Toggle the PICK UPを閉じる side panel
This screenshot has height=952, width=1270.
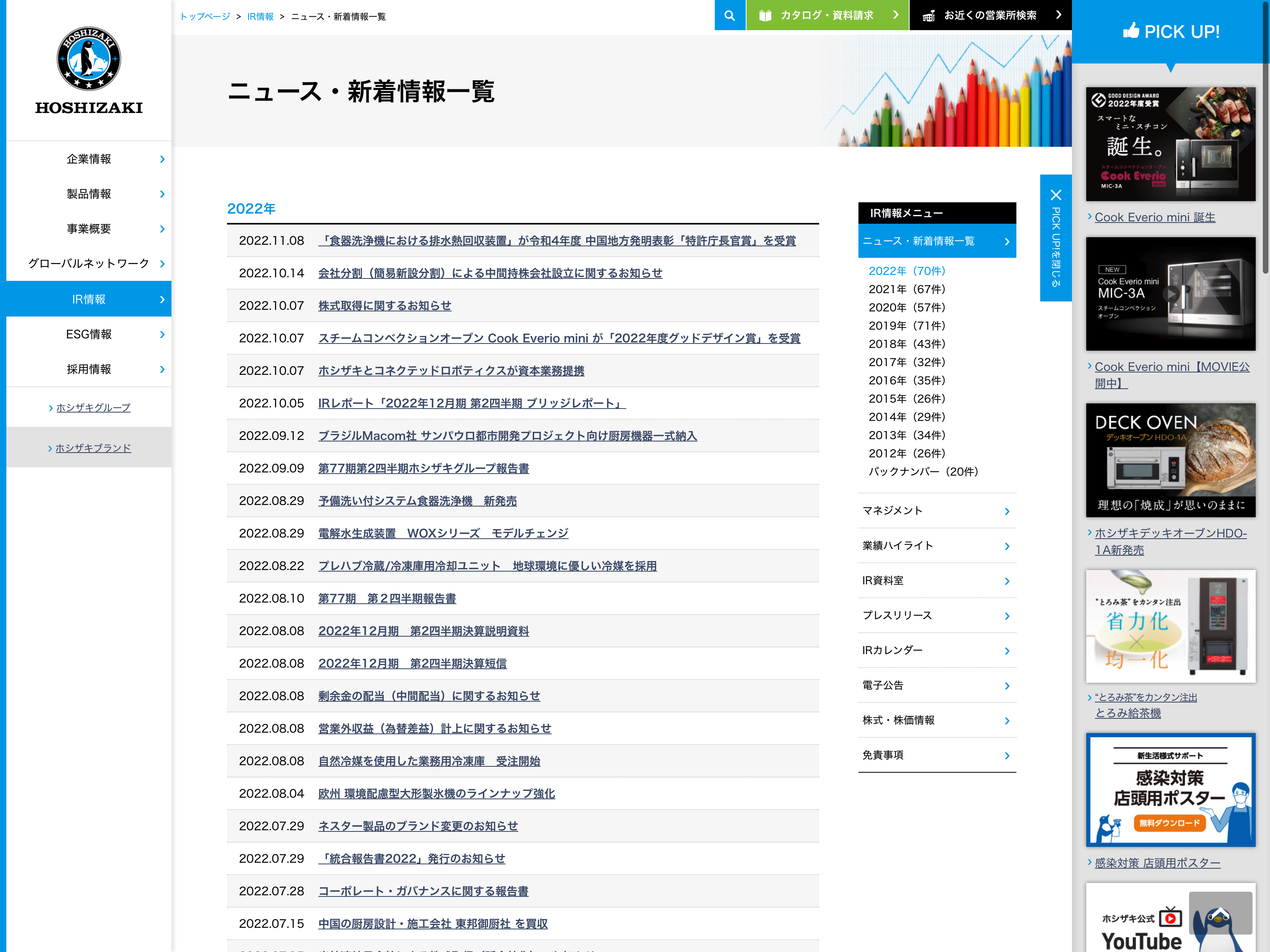[1055, 247]
